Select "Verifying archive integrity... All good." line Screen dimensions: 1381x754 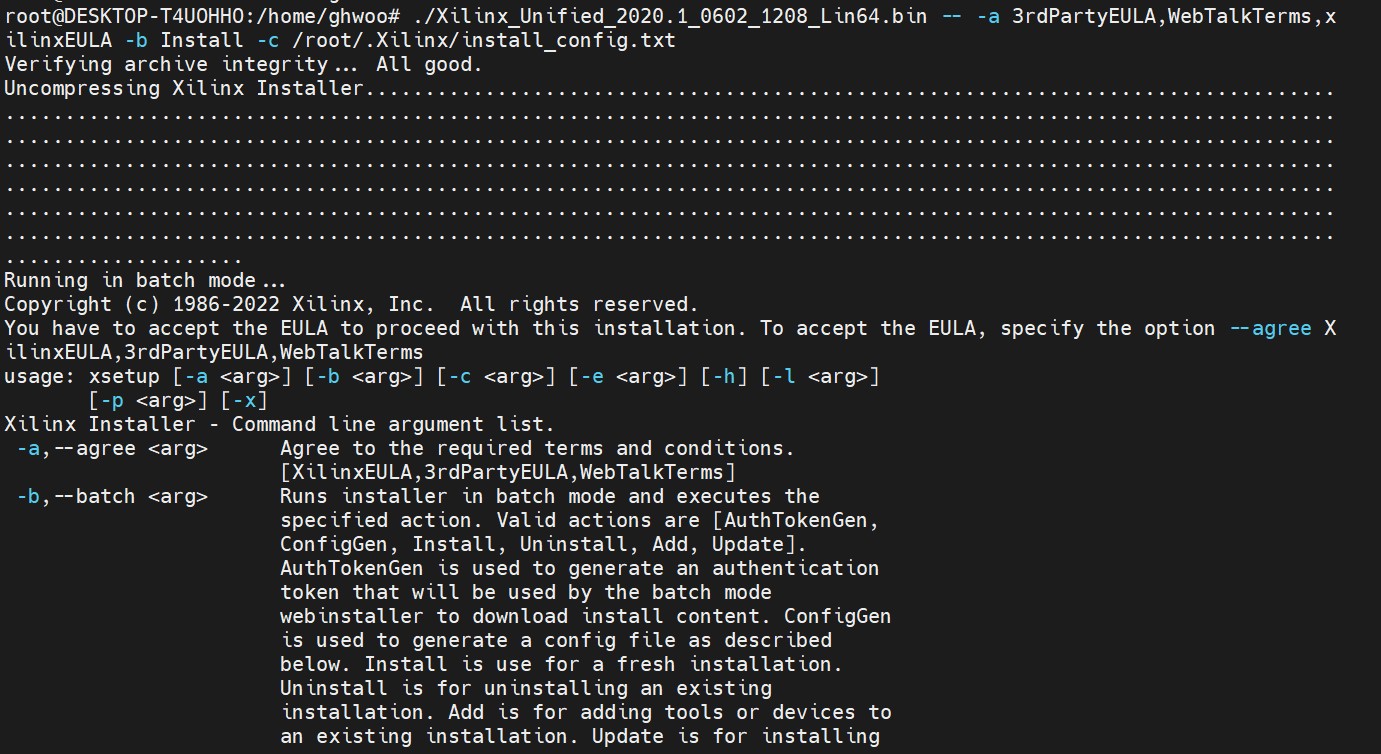coord(243,65)
